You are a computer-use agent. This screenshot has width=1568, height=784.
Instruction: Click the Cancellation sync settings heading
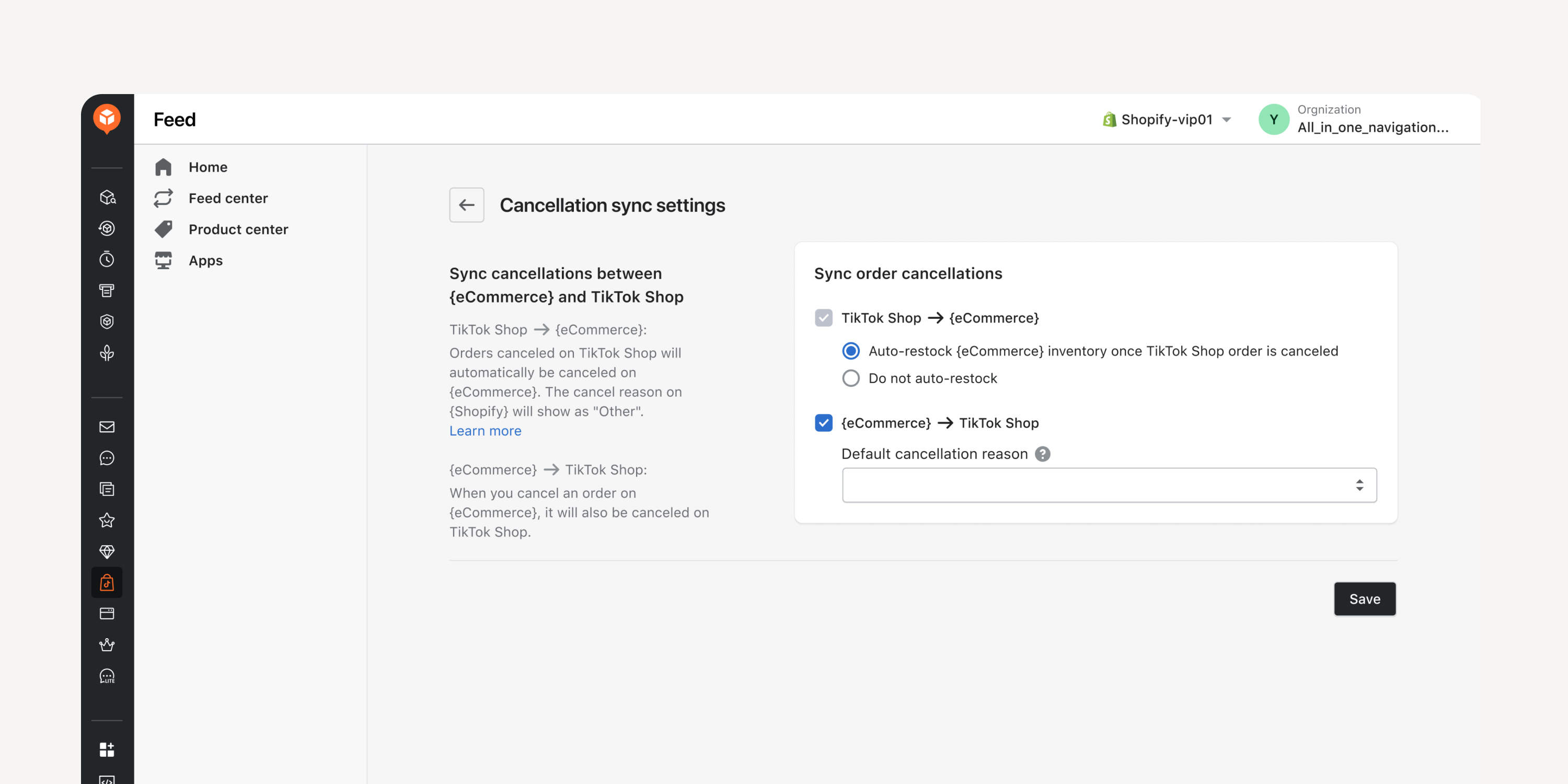coord(613,205)
